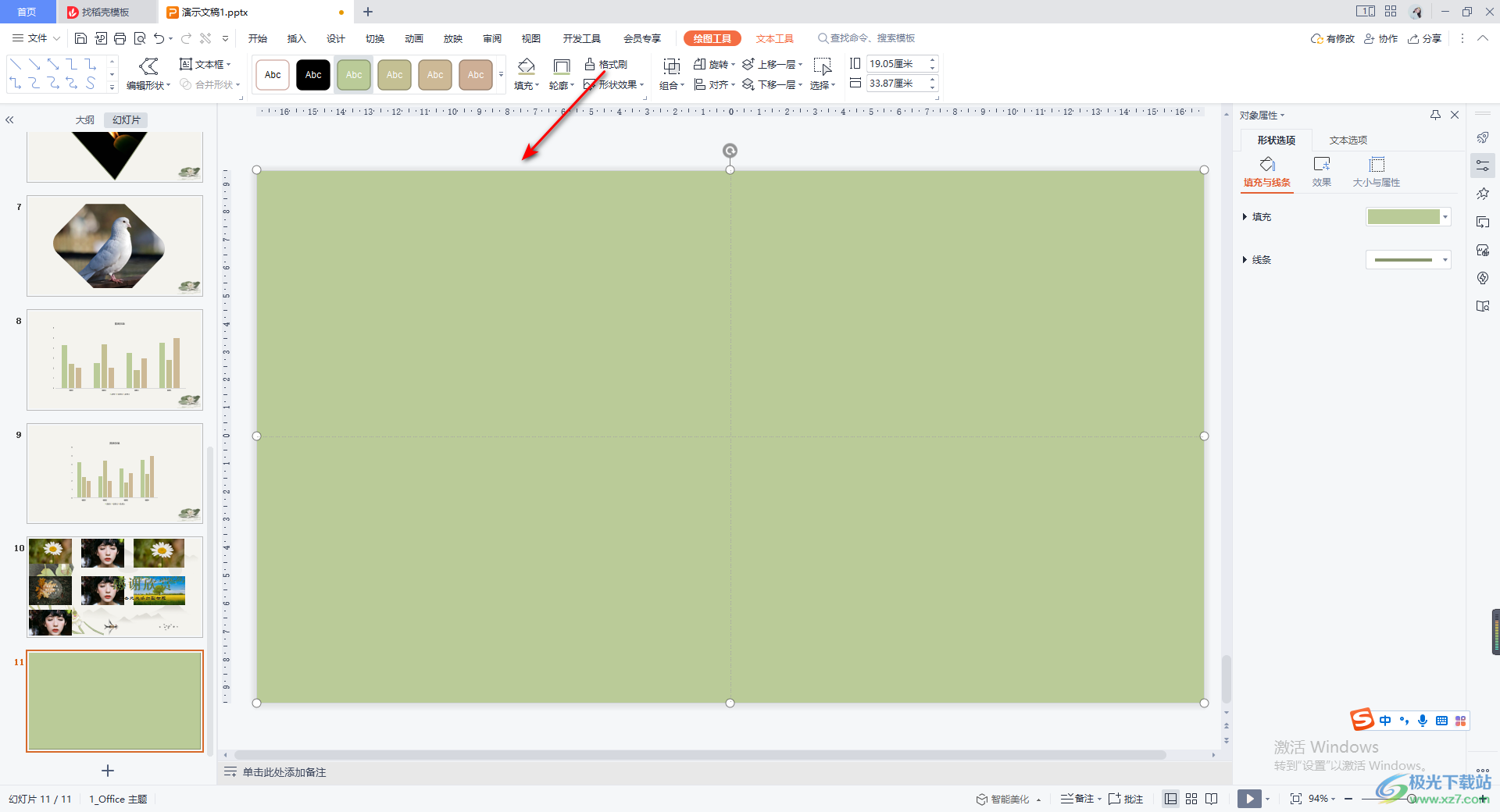The width and height of the screenshot is (1500, 812).
Task: Click the rotate handle above the shape
Action: coord(730,151)
